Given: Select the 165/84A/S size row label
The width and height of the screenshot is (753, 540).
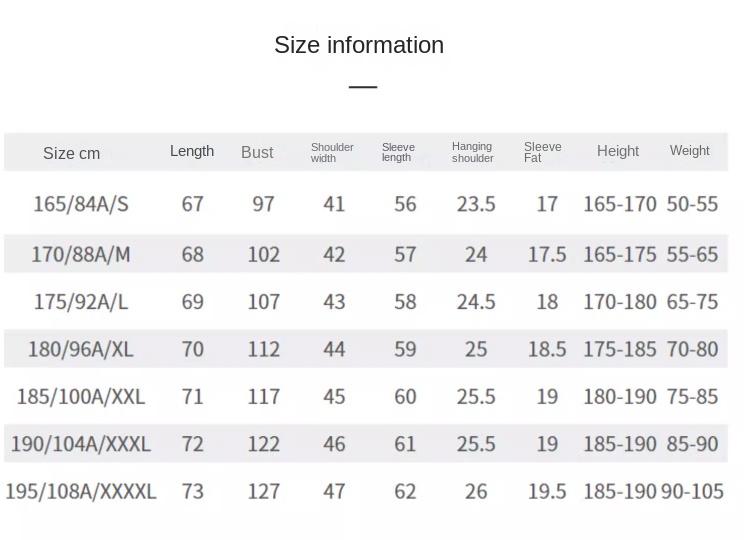Looking at the screenshot, I should (x=81, y=204).
